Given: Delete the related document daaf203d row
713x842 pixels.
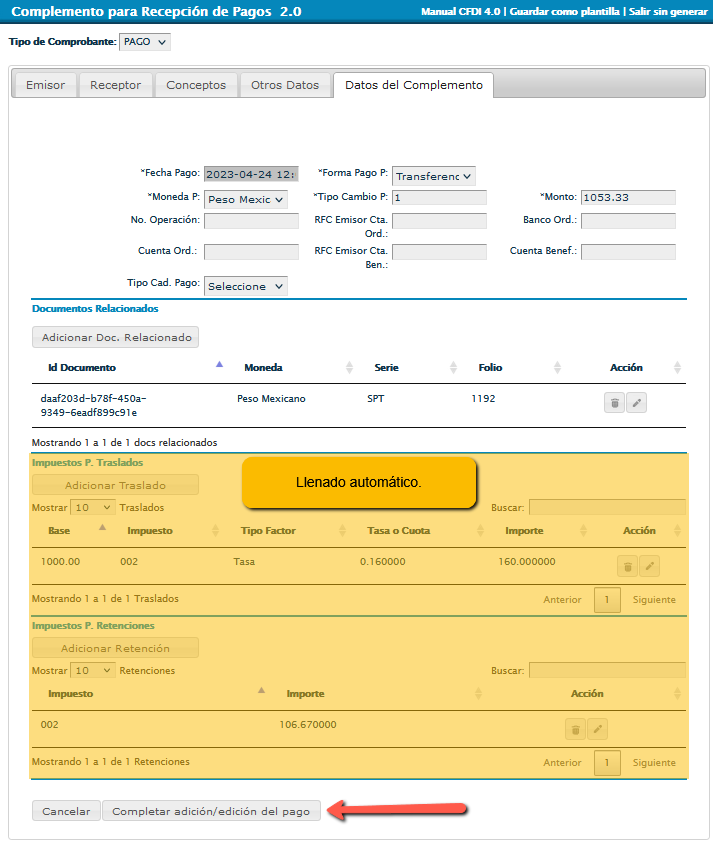Looking at the screenshot, I should point(615,403).
